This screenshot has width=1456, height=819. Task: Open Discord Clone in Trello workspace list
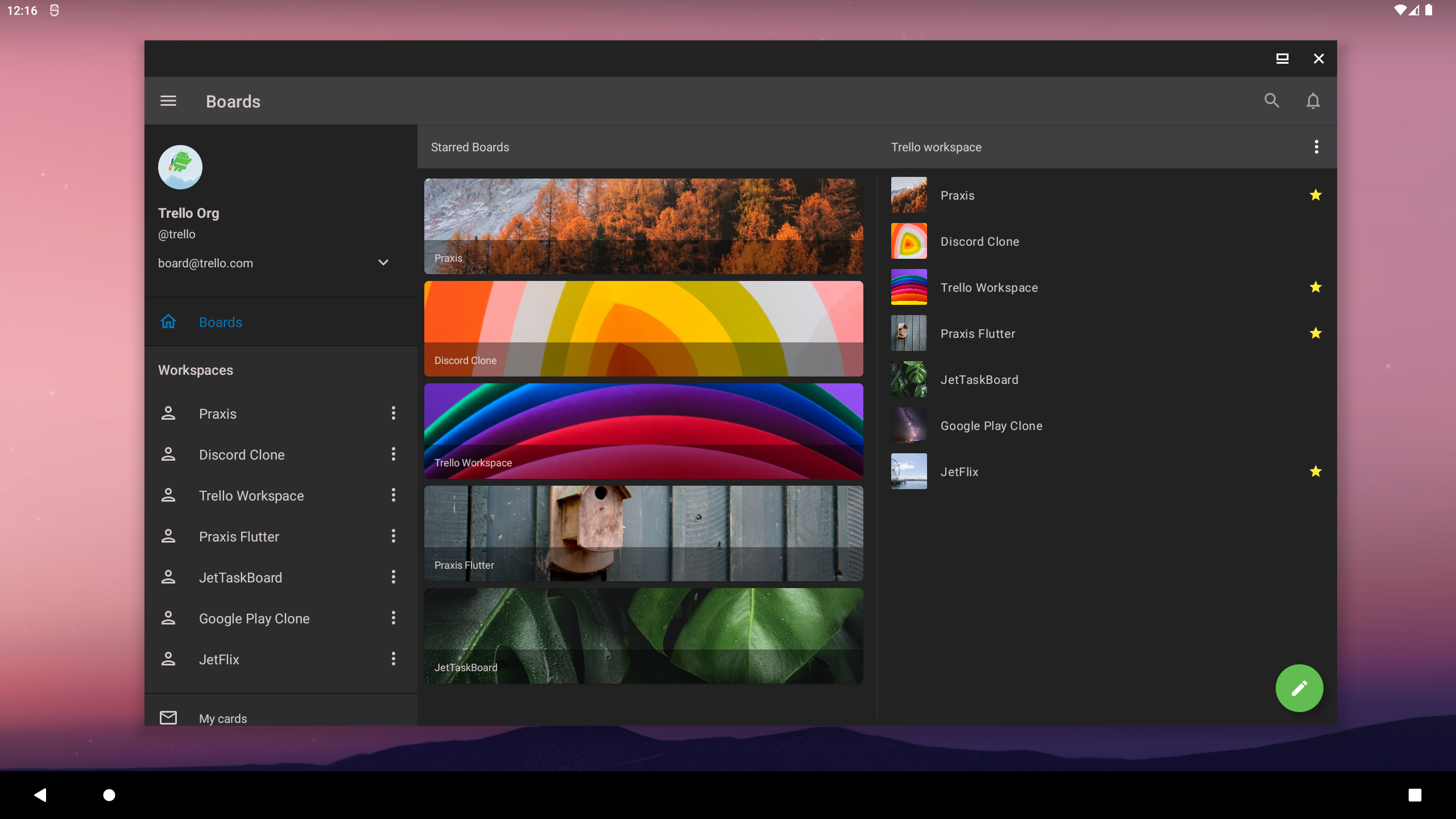[1107, 241]
